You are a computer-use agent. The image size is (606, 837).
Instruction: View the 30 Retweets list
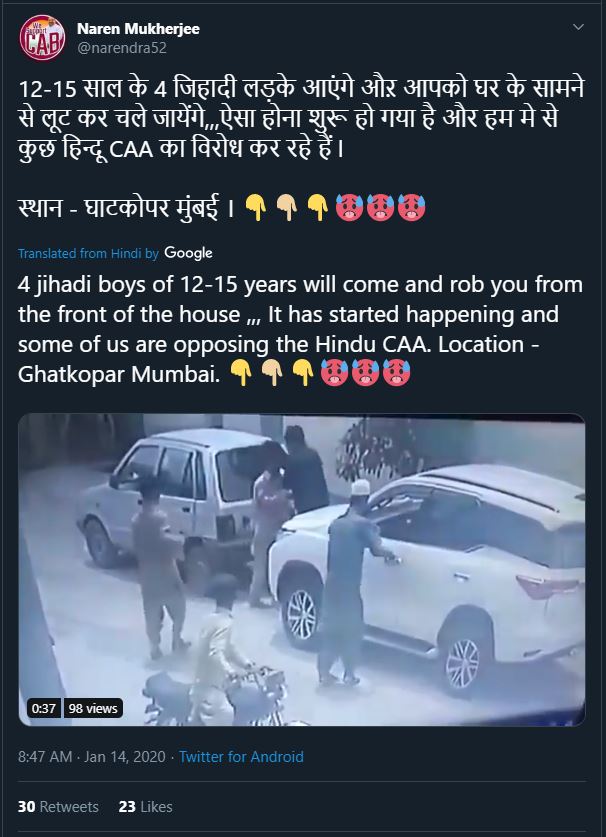tap(58, 806)
